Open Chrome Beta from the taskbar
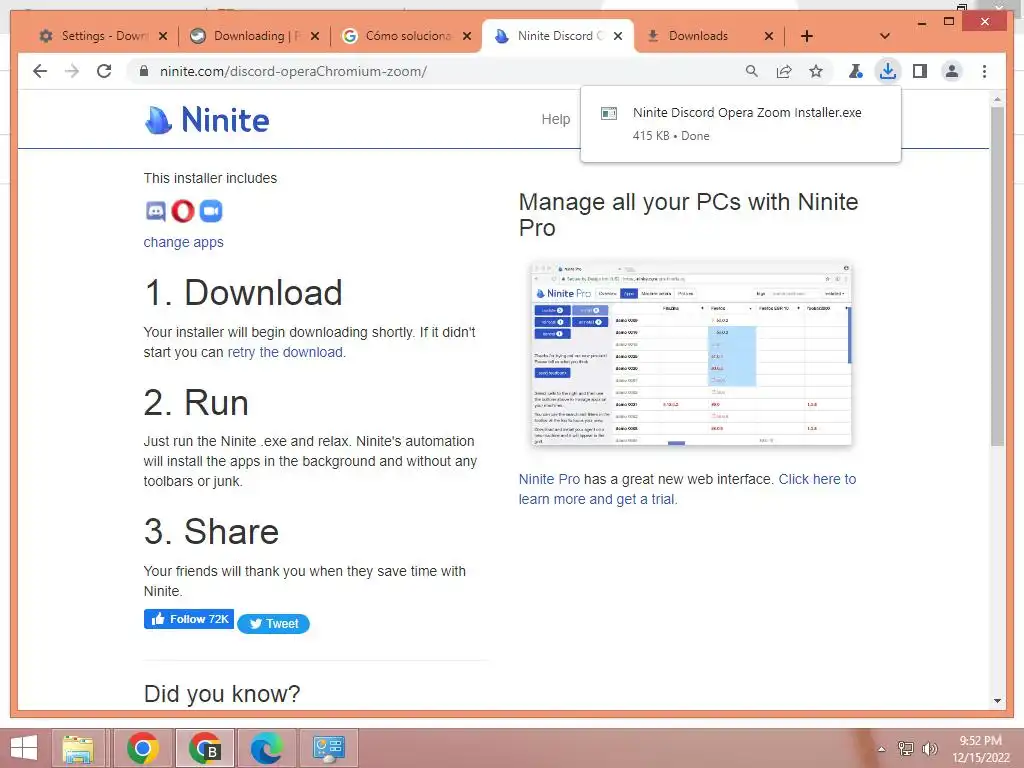 [204, 748]
